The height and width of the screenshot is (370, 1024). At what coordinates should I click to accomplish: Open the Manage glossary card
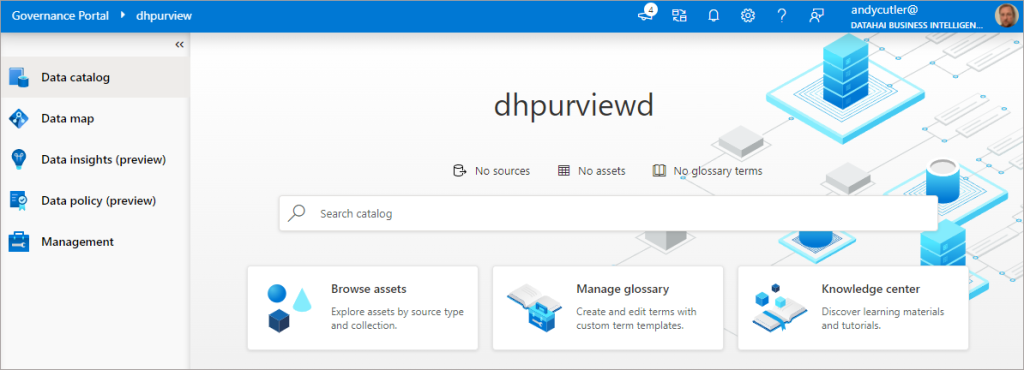[x=608, y=308]
